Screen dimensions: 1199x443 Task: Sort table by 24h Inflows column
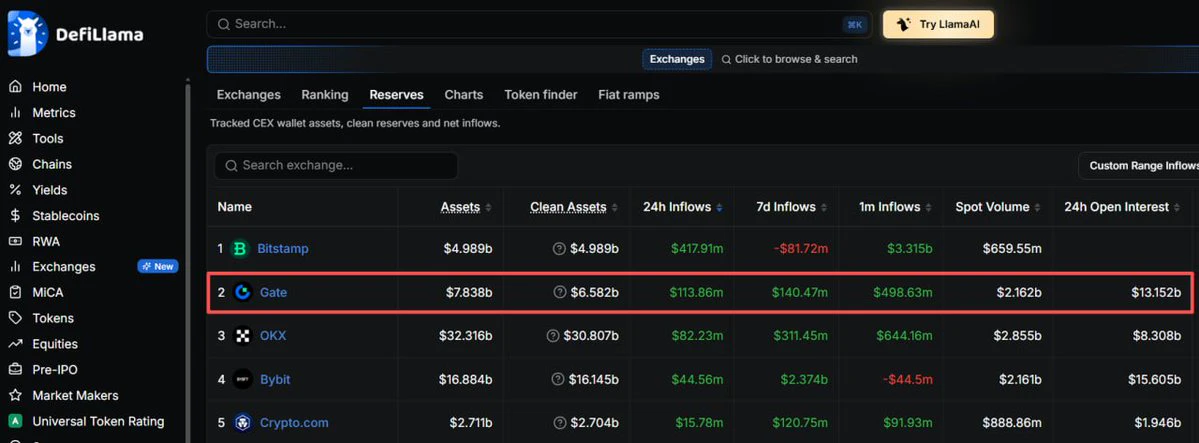(x=682, y=207)
